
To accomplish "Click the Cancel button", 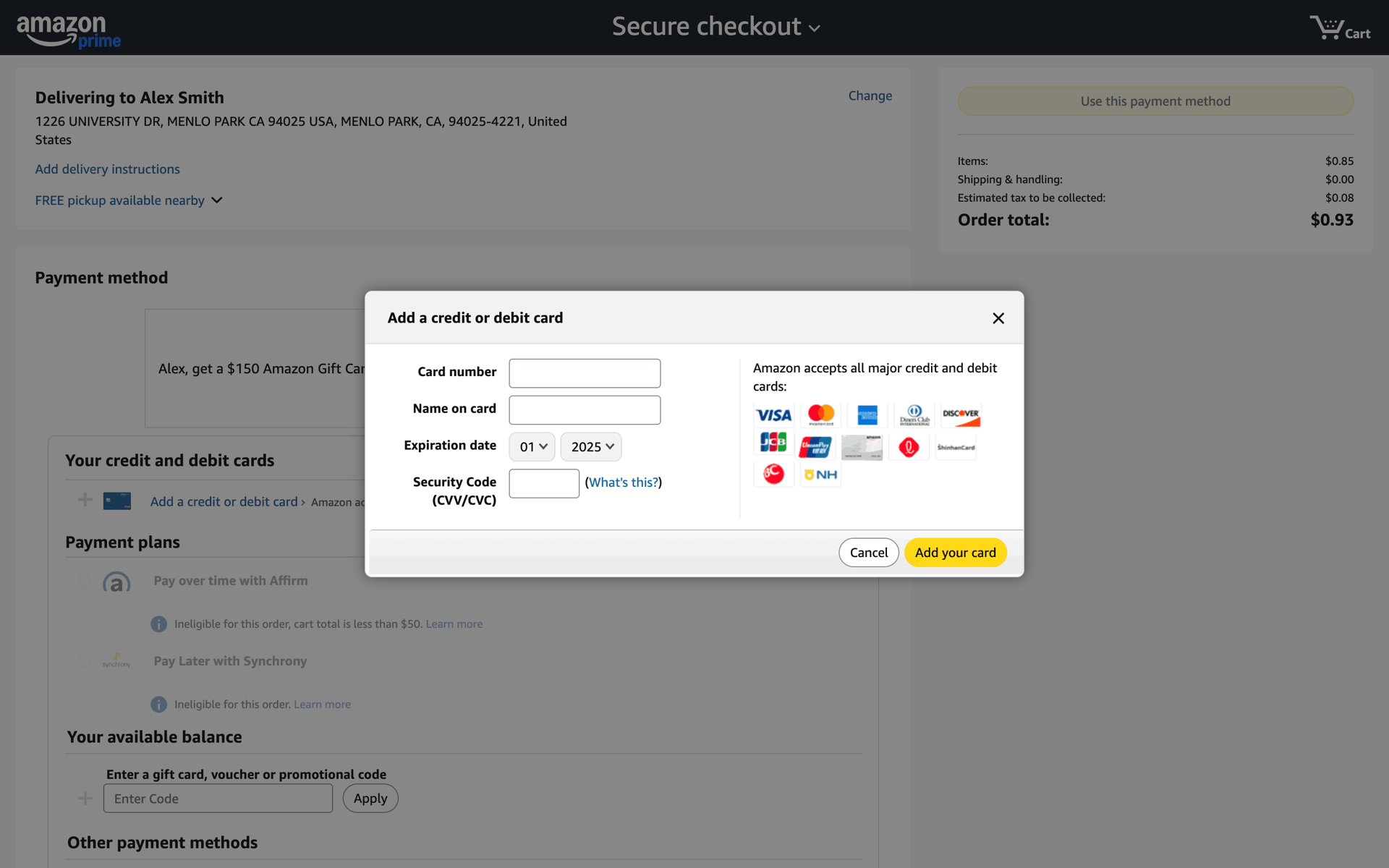I will click(869, 553).
